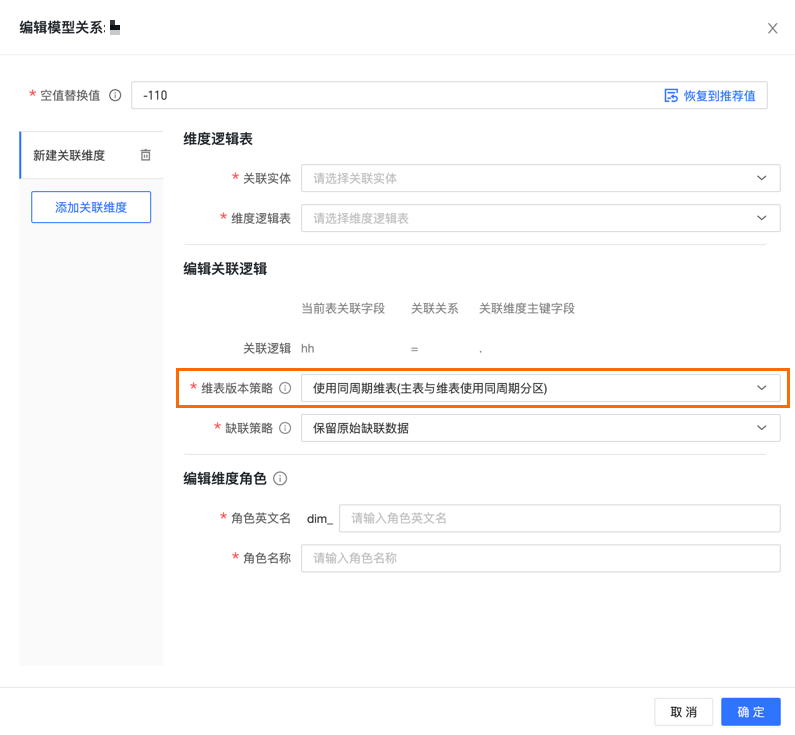Click the 关联关系 column header

coord(435,309)
